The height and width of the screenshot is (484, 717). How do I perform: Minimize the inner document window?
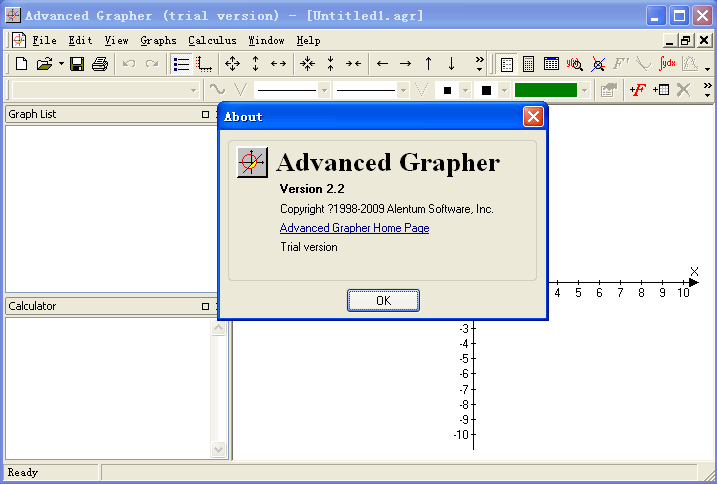click(x=670, y=40)
